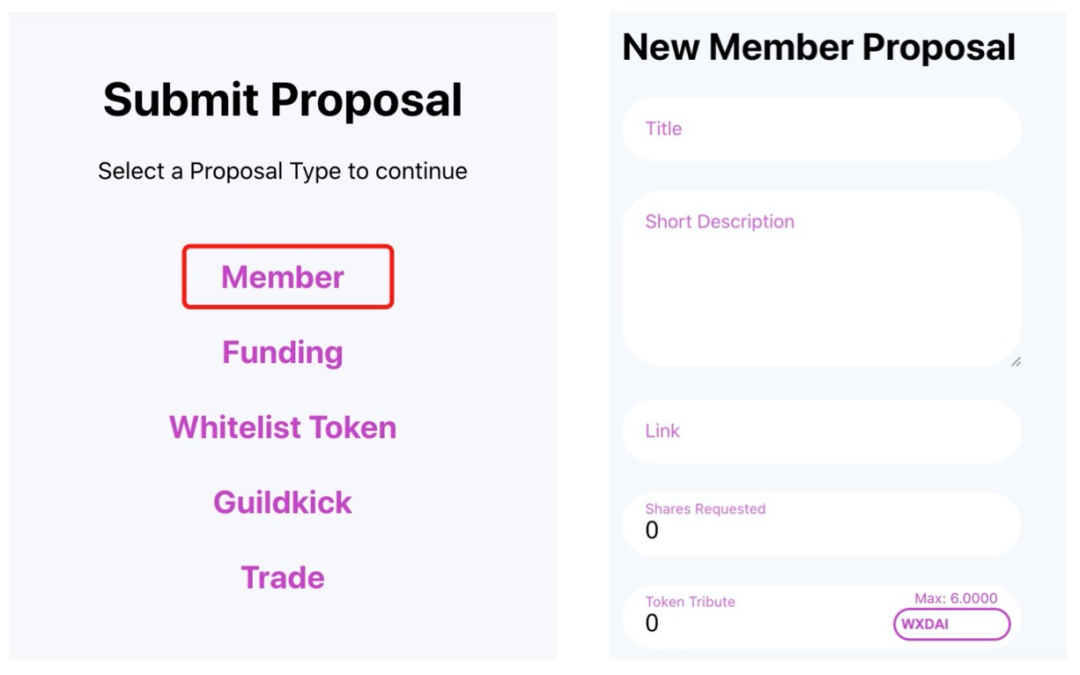Click the Max: 6.0000 tribute shortcut
Viewport: 1080px width, 675px height.
click(x=956, y=598)
